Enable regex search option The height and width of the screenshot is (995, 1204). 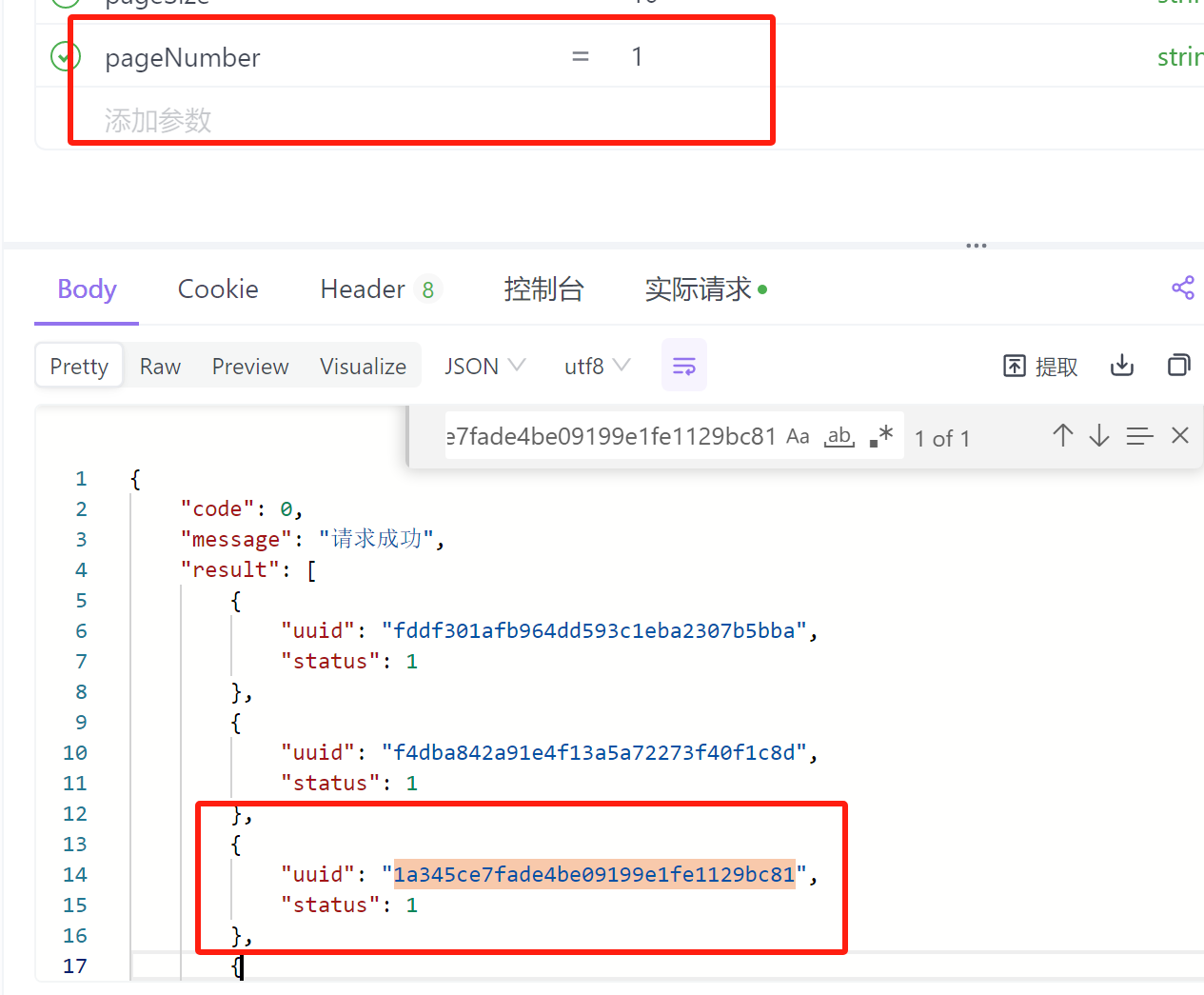point(881,436)
